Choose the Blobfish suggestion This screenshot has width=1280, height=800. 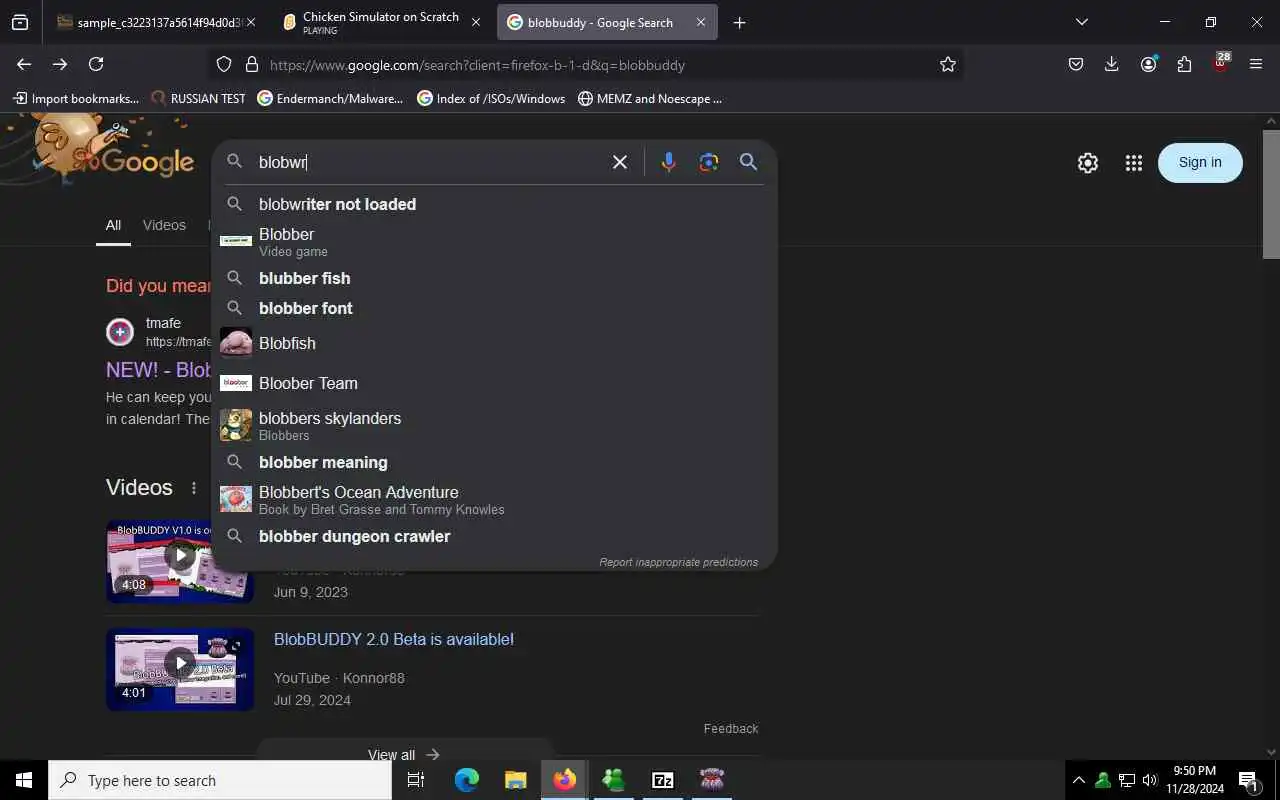pyautogui.click(x=494, y=343)
